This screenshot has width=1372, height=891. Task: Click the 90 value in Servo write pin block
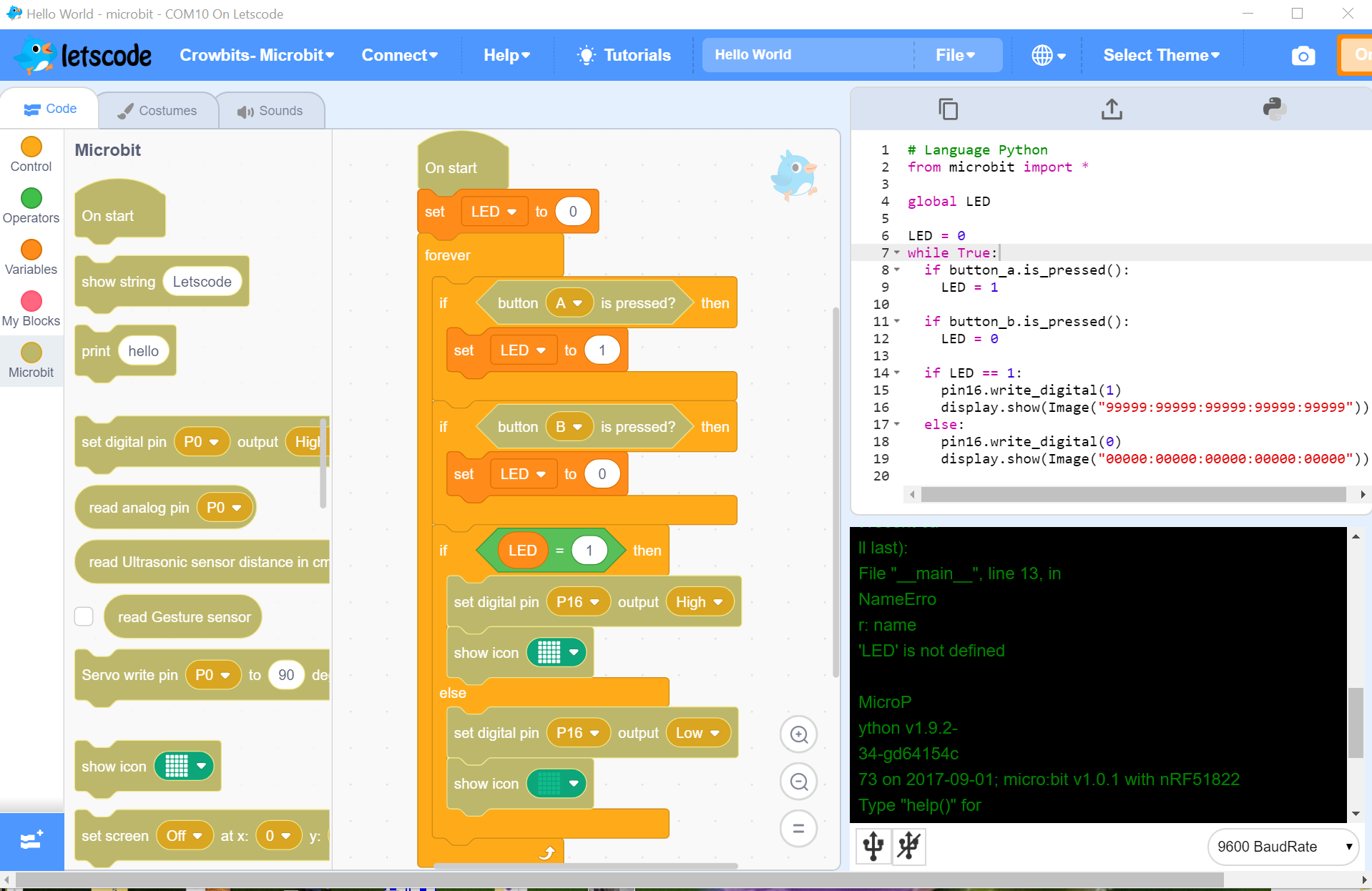point(286,675)
